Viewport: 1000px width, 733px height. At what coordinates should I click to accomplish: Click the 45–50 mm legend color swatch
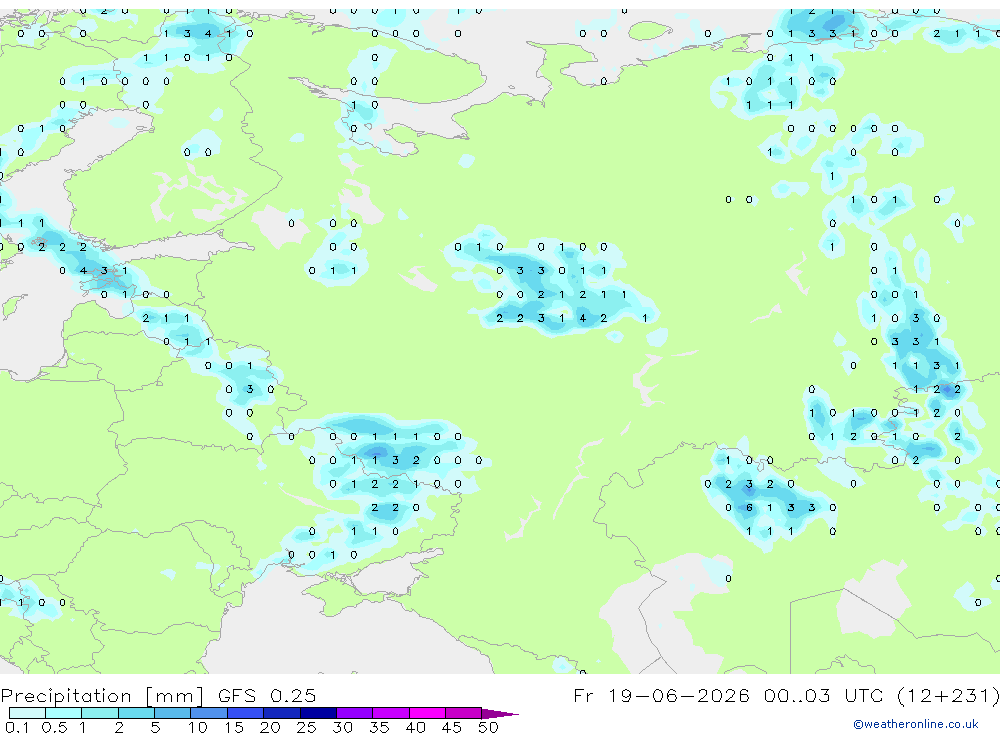point(464,713)
